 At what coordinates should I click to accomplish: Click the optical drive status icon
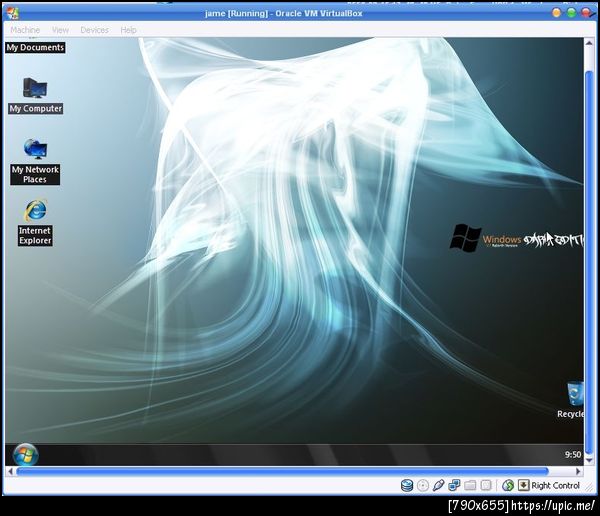point(423,485)
